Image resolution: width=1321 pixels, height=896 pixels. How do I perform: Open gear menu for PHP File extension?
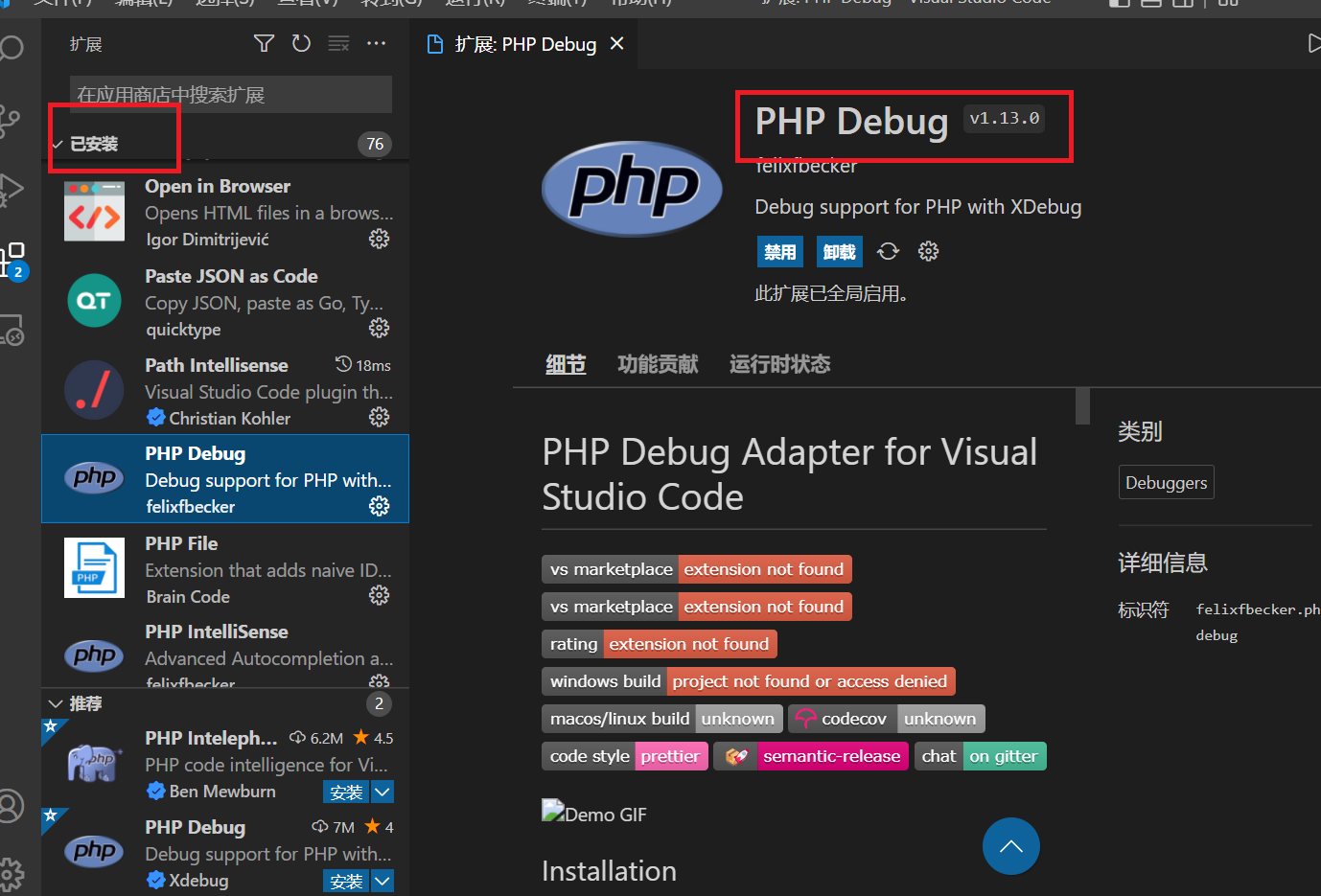pyautogui.click(x=380, y=595)
